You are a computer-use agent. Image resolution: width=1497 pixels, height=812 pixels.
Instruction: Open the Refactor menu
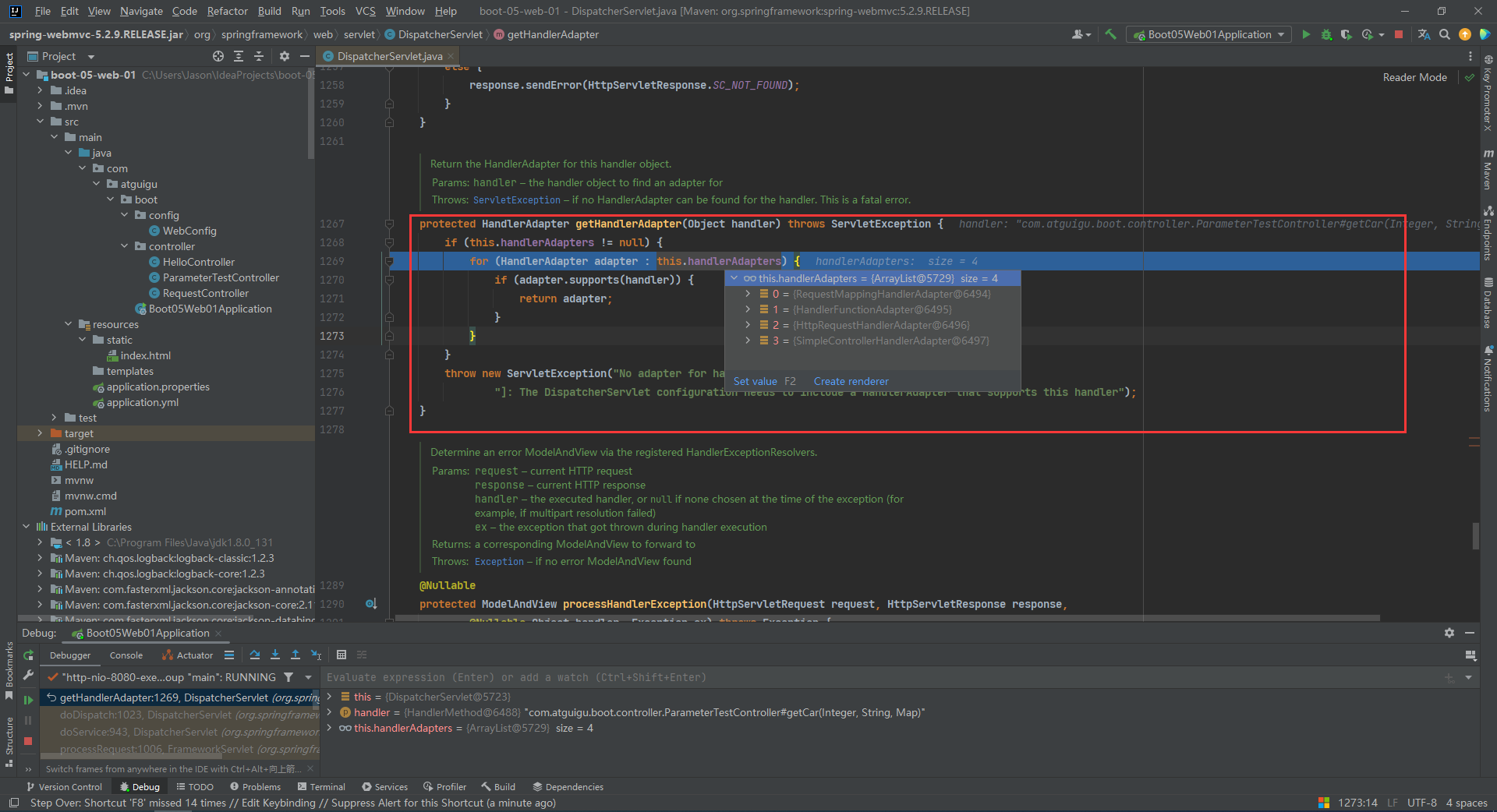(x=227, y=11)
